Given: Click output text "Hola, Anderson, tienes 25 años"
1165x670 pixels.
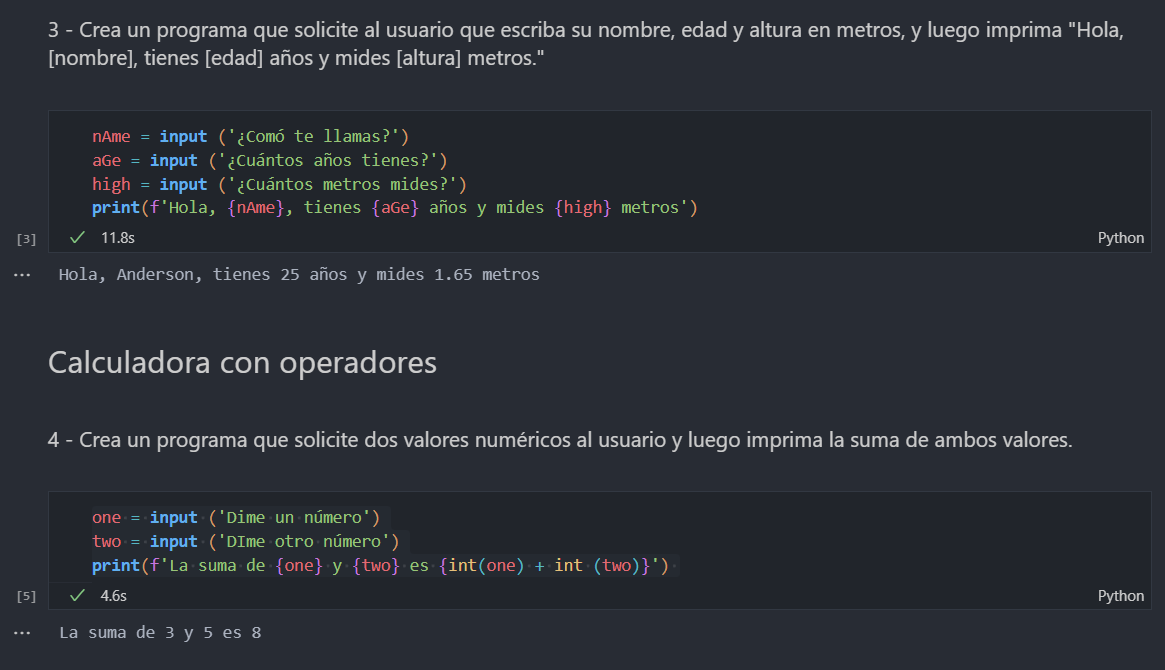Looking at the screenshot, I should click(299, 275).
